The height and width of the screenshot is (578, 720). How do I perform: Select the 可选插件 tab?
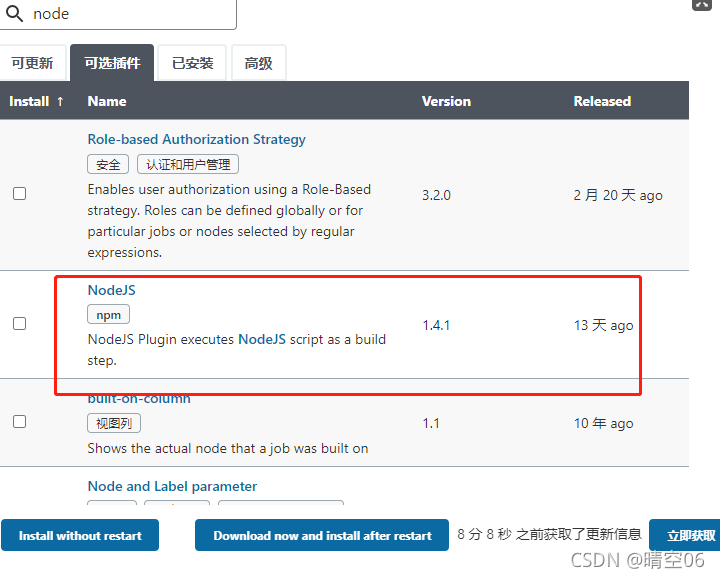[x=112, y=63]
